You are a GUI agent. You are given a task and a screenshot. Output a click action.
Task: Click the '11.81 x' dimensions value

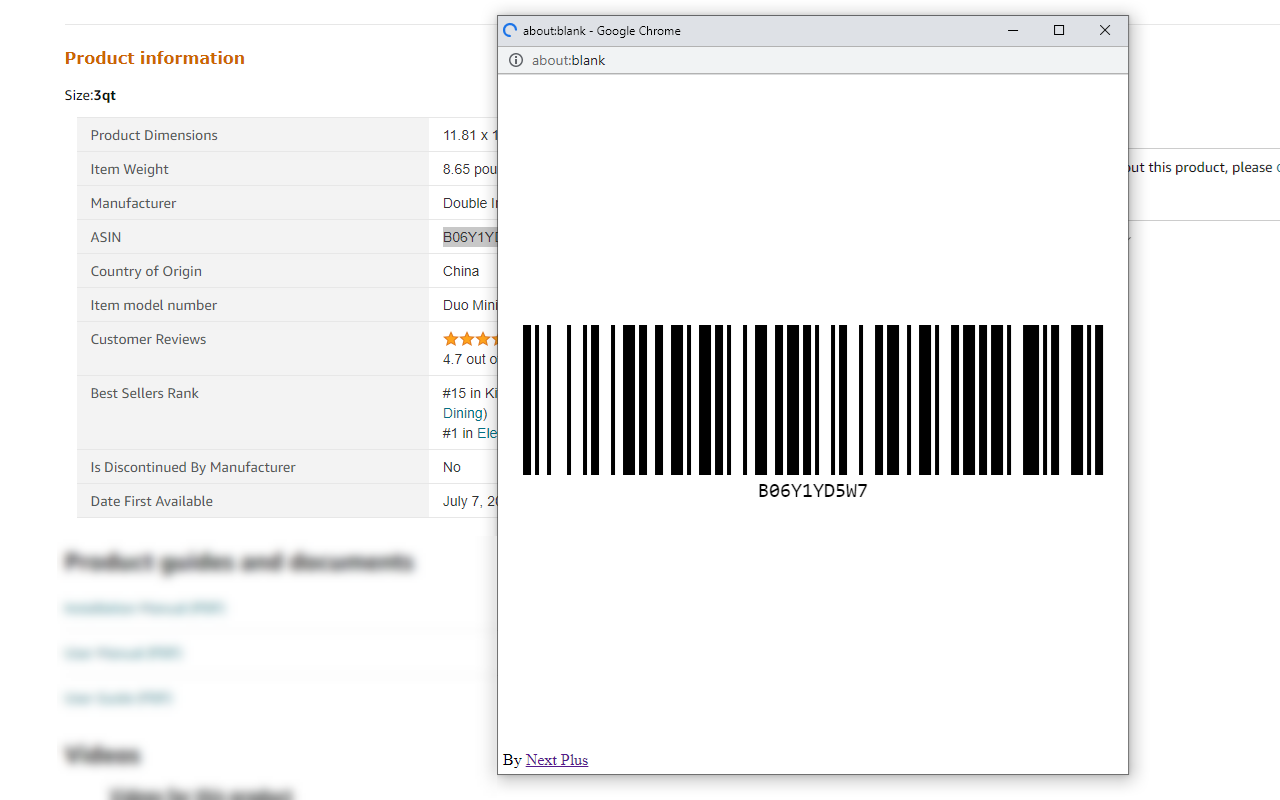click(x=470, y=135)
